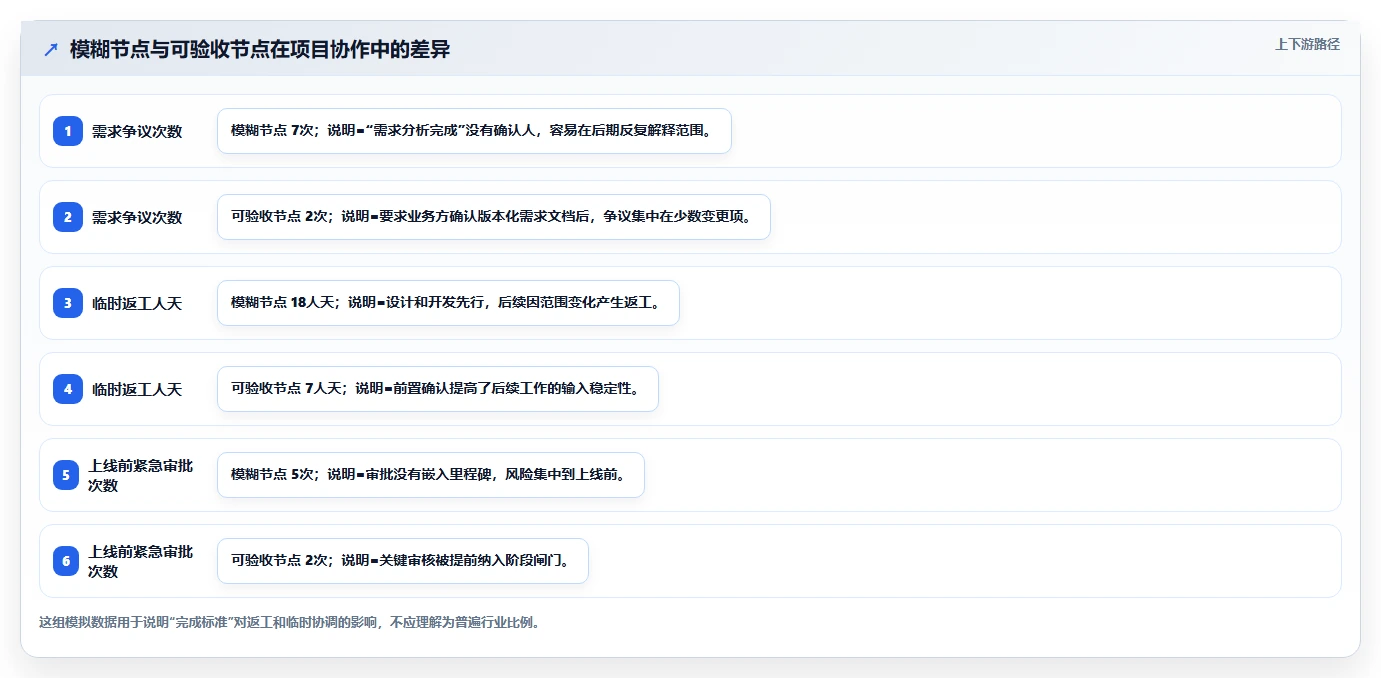This screenshot has width=1381, height=678.
Task: Click the 上下游路径 label at top right
Action: (1307, 44)
